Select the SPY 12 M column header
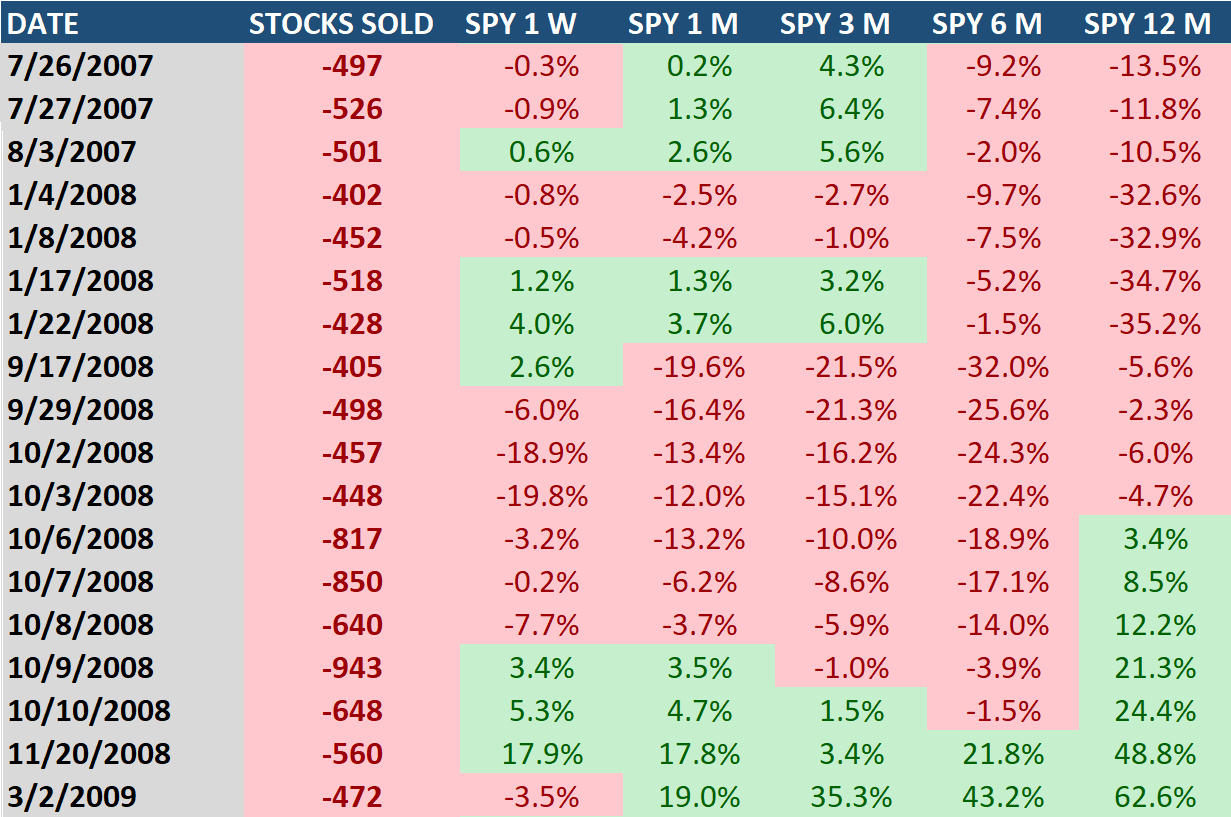This screenshot has height=817, width=1231. point(1147,23)
